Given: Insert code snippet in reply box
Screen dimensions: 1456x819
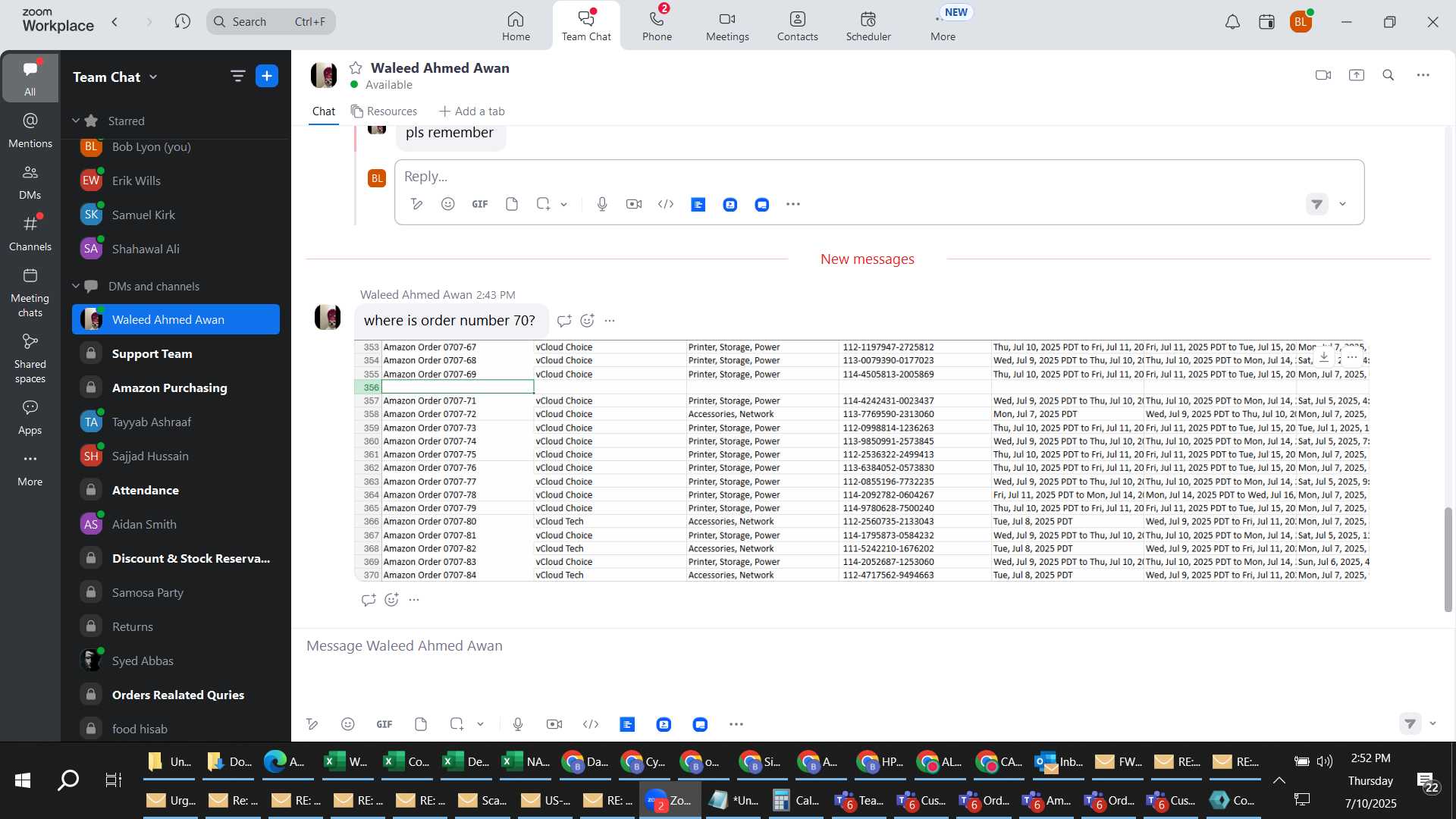Looking at the screenshot, I should [x=666, y=204].
